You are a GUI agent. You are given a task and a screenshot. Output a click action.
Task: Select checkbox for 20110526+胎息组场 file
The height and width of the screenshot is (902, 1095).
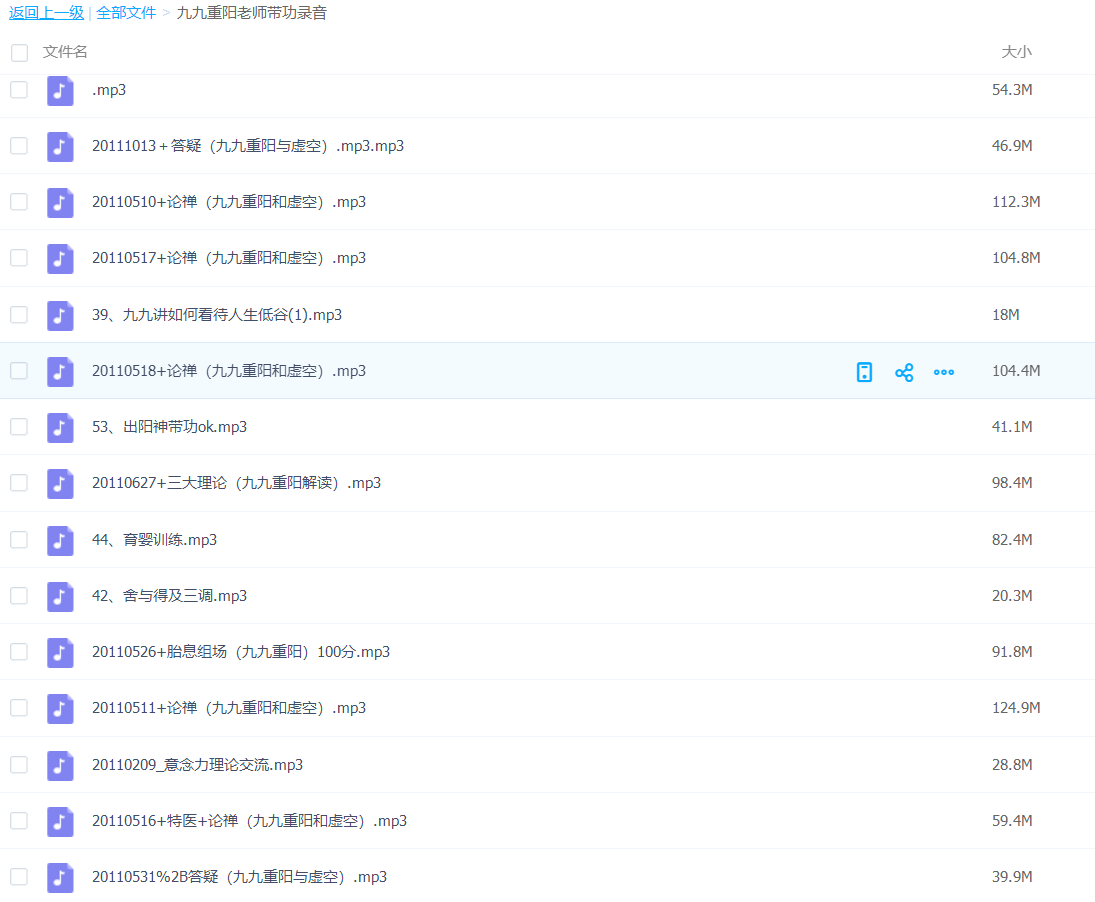[19, 652]
